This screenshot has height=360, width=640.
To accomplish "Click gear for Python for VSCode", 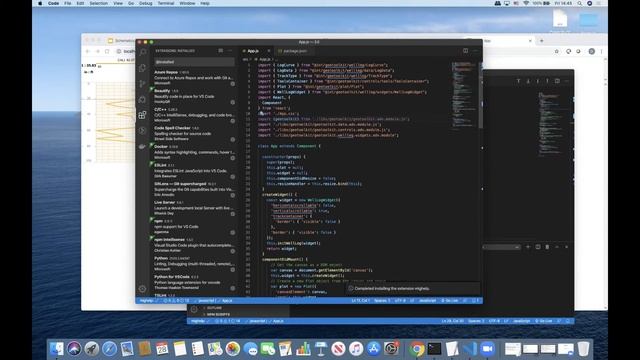I will [x=233, y=288].
